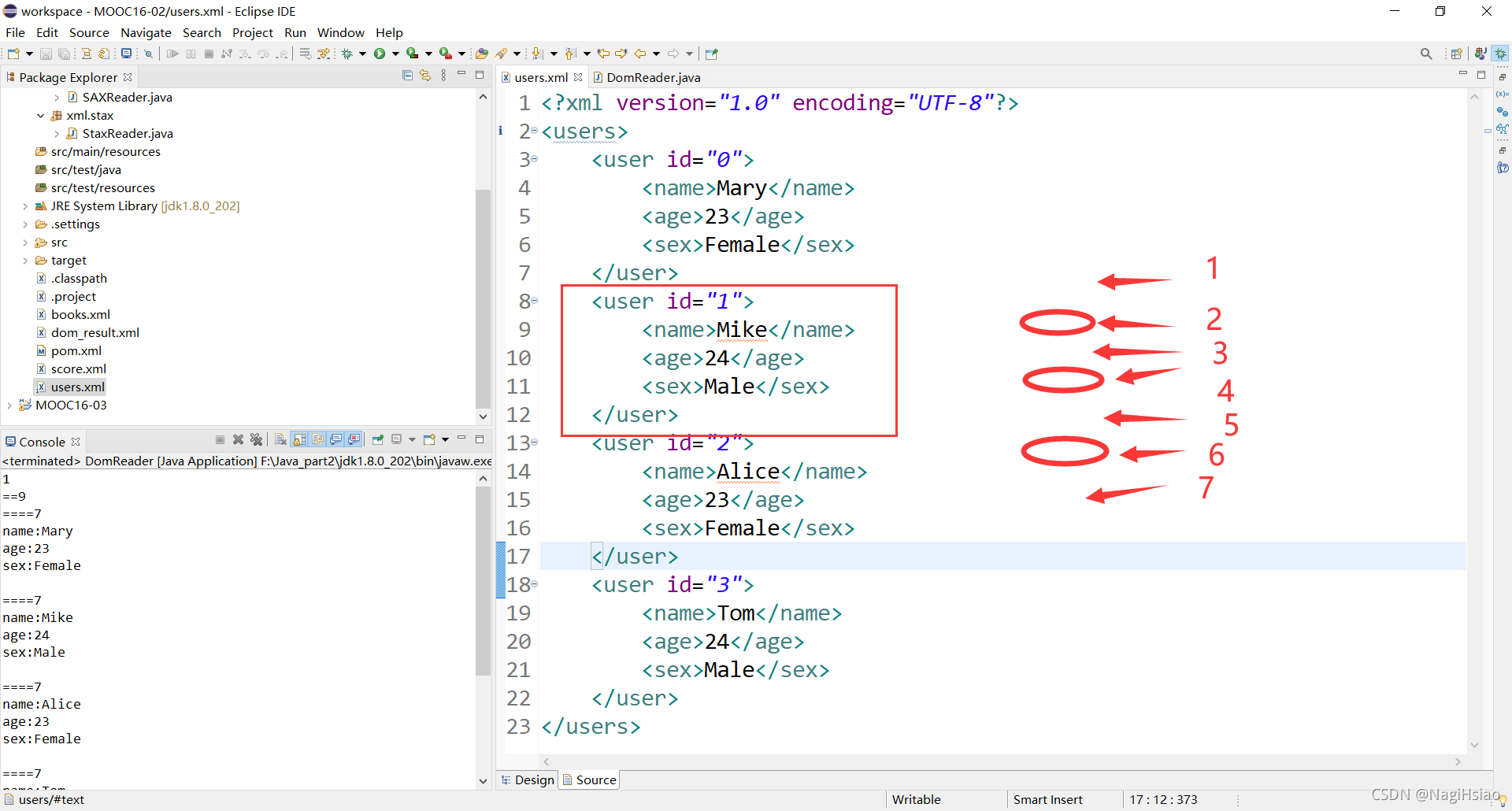Click the green Run button
This screenshot has height=811, width=1512.
click(x=380, y=54)
